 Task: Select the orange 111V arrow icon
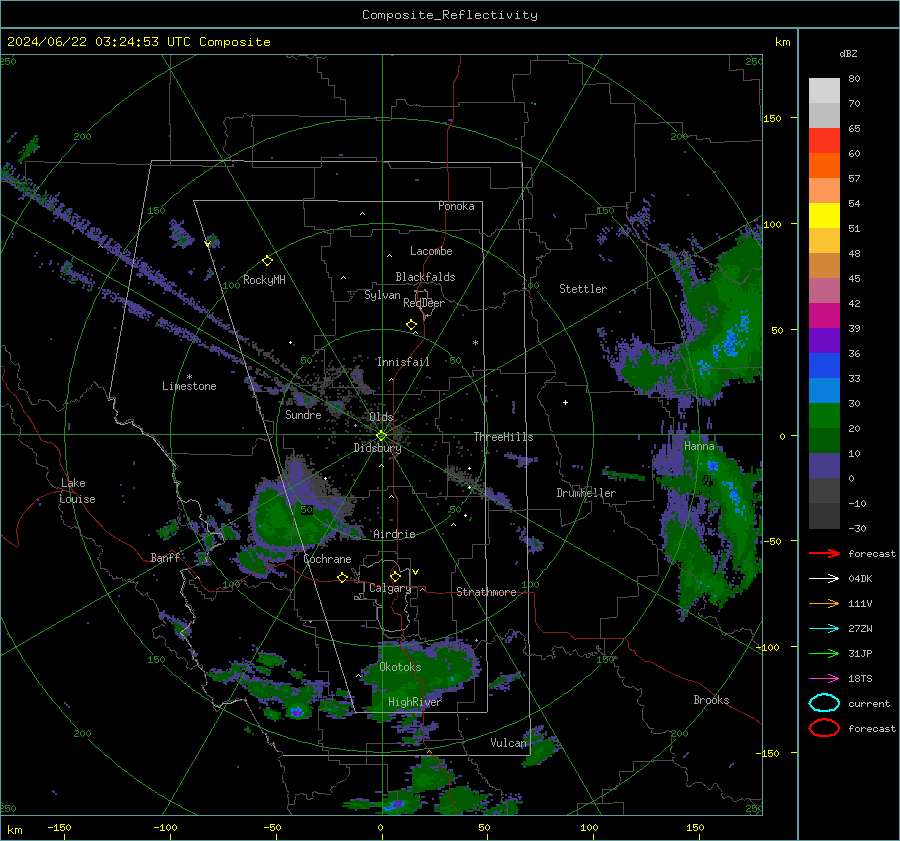pos(824,603)
